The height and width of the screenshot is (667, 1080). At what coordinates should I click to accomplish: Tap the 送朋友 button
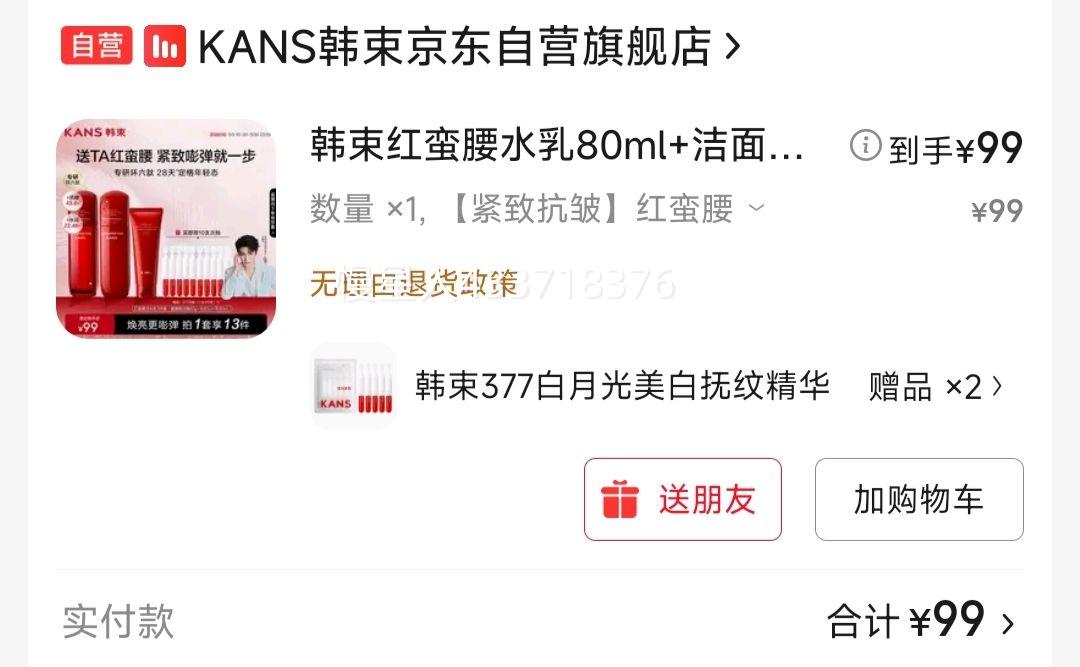(x=683, y=500)
